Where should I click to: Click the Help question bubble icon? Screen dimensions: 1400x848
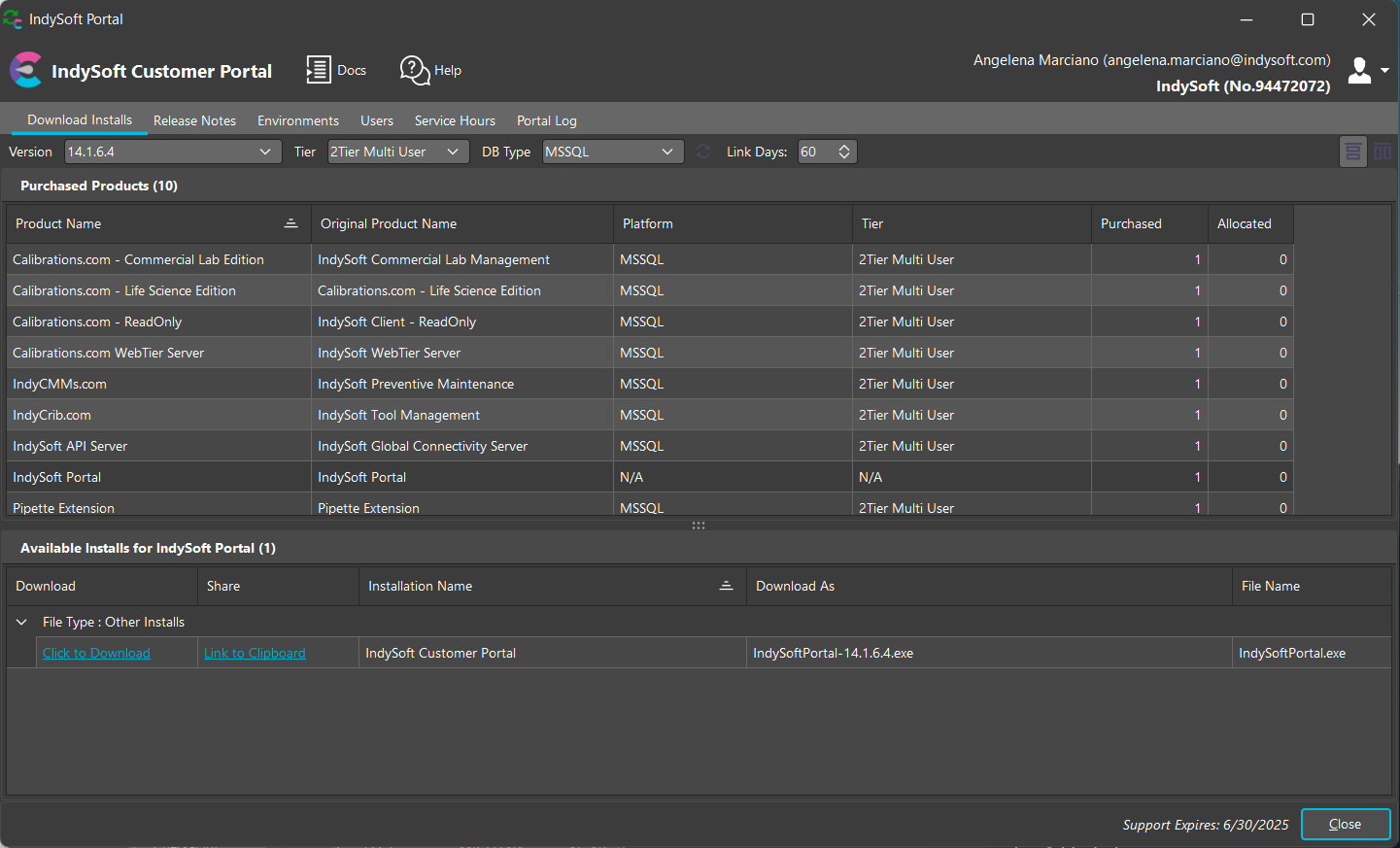414,70
